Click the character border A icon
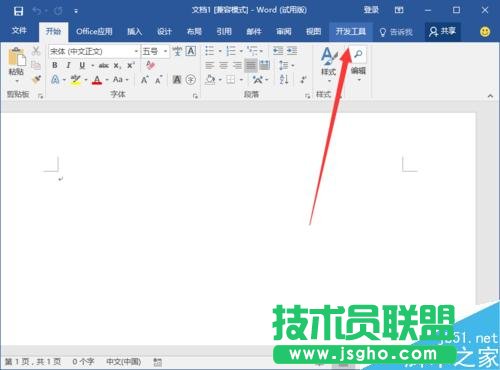 pyautogui.click(x=191, y=51)
